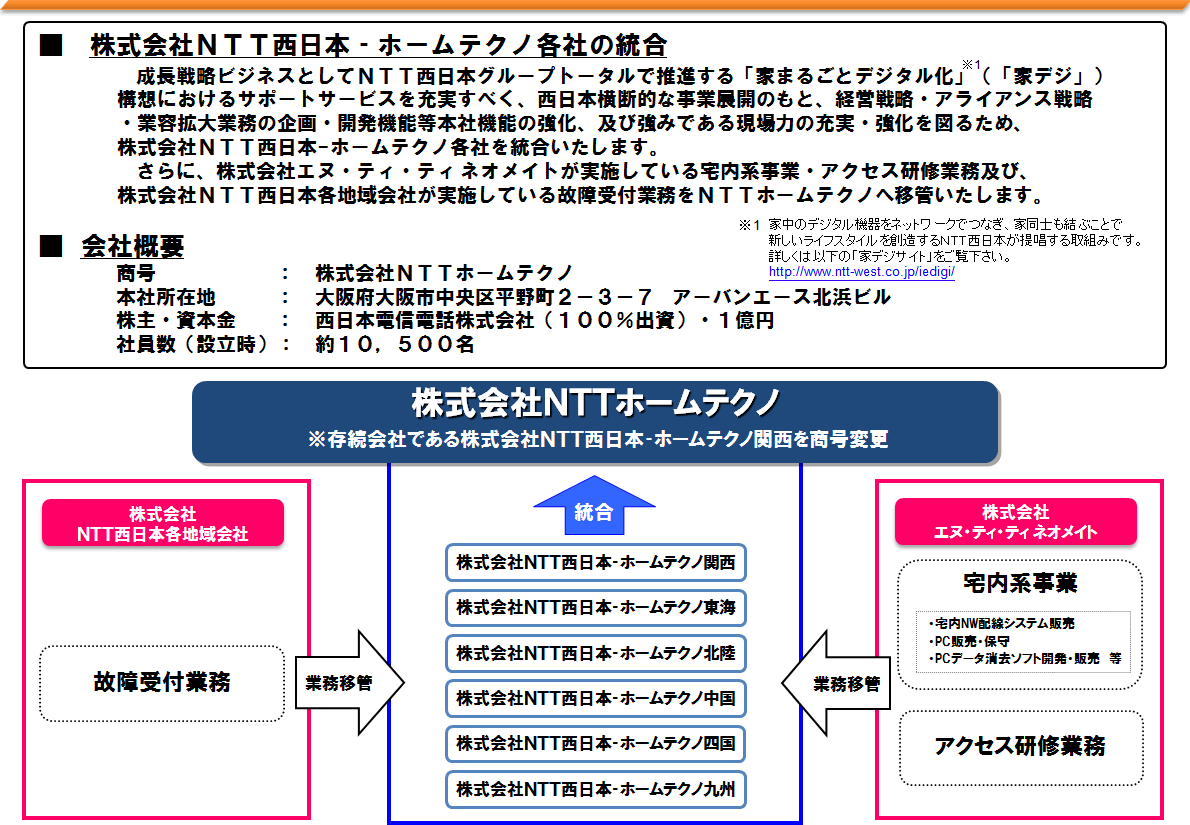This screenshot has width=1190, height=825.
Task: Select the value 約１０，５００名
Action: tap(395, 344)
